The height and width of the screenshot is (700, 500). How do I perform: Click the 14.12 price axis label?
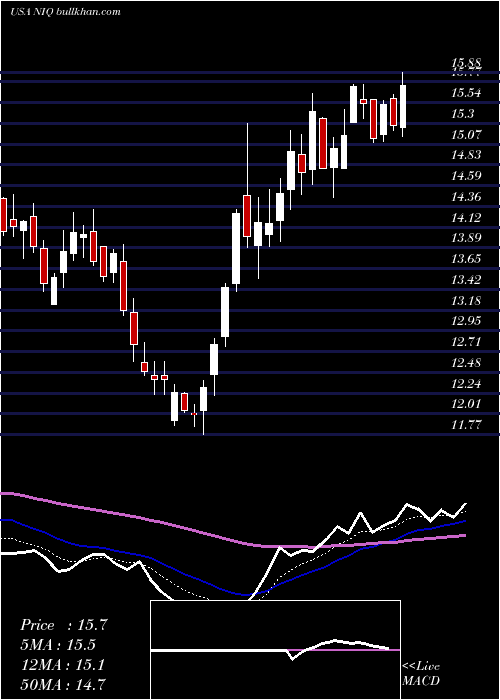466,217
